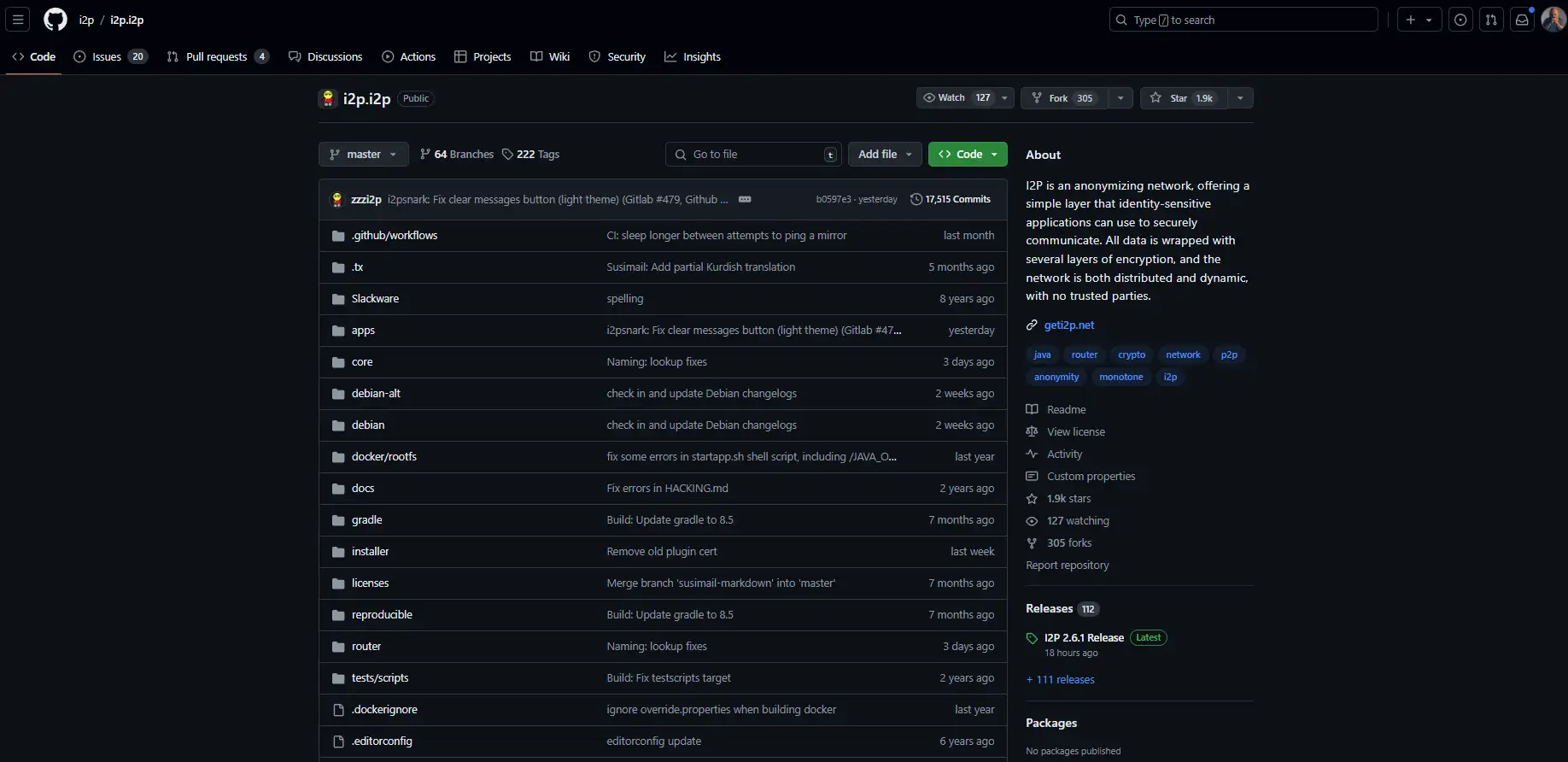This screenshot has width=1568, height=762.
Task: Click the i2p.i2p repository avatar icon
Action: 328,98
